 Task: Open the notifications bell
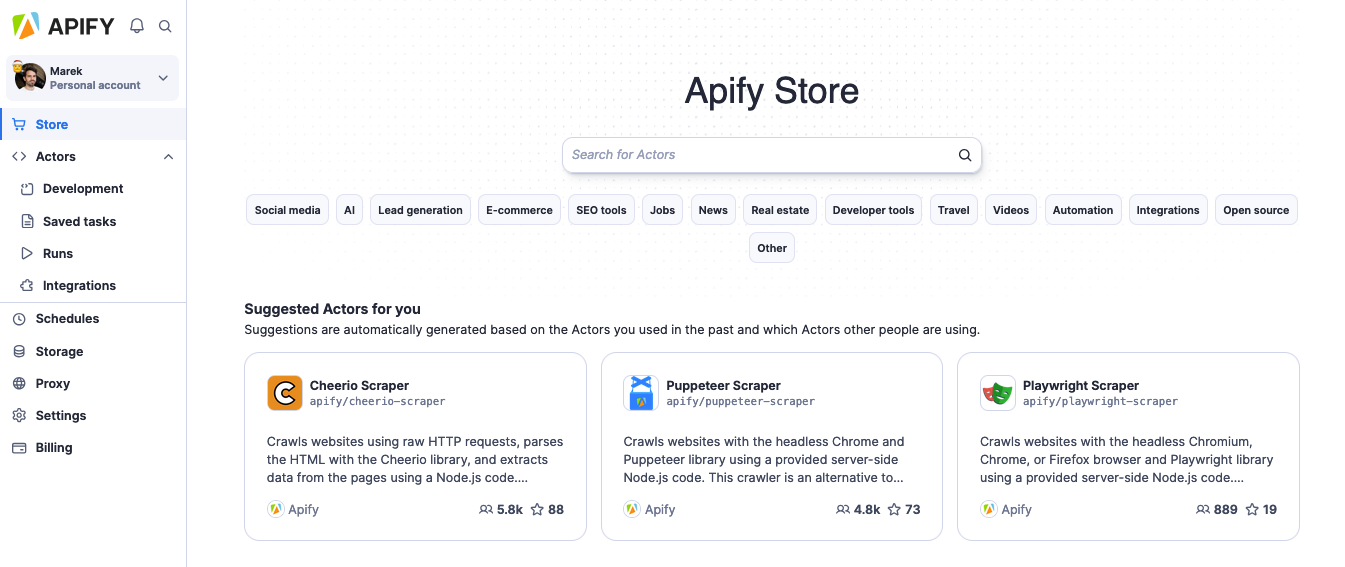pyautogui.click(x=137, y=27)
